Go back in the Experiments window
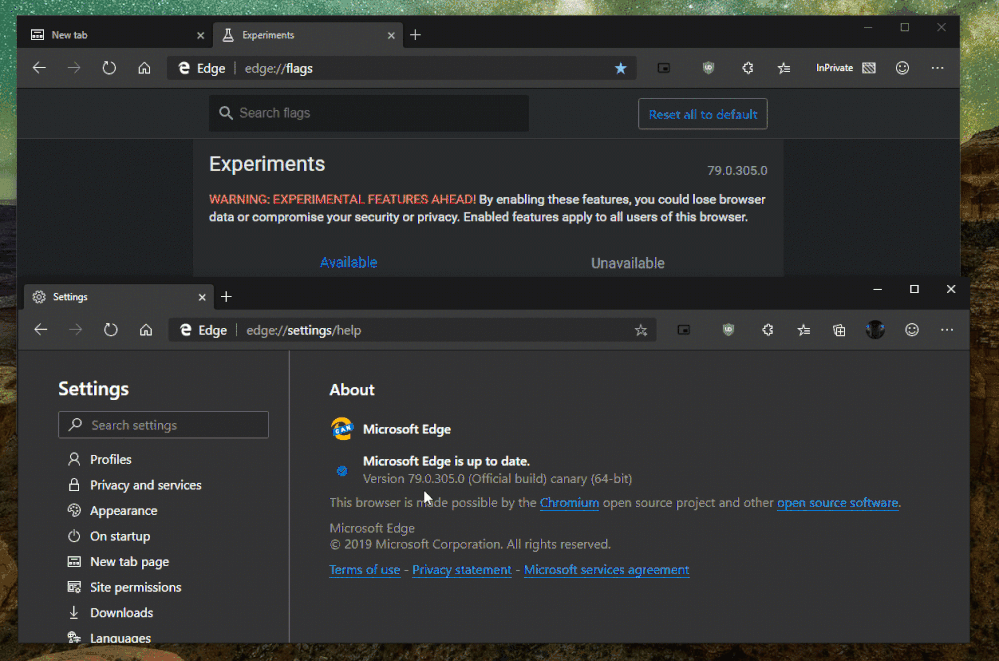 click(40, 68)
